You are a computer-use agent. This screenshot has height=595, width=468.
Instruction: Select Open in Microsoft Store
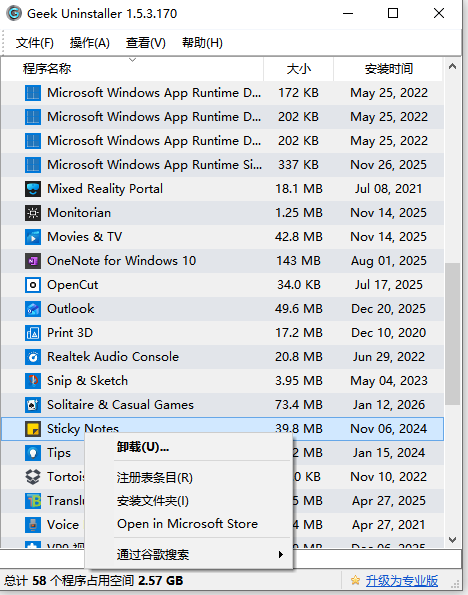coord(189,524)
